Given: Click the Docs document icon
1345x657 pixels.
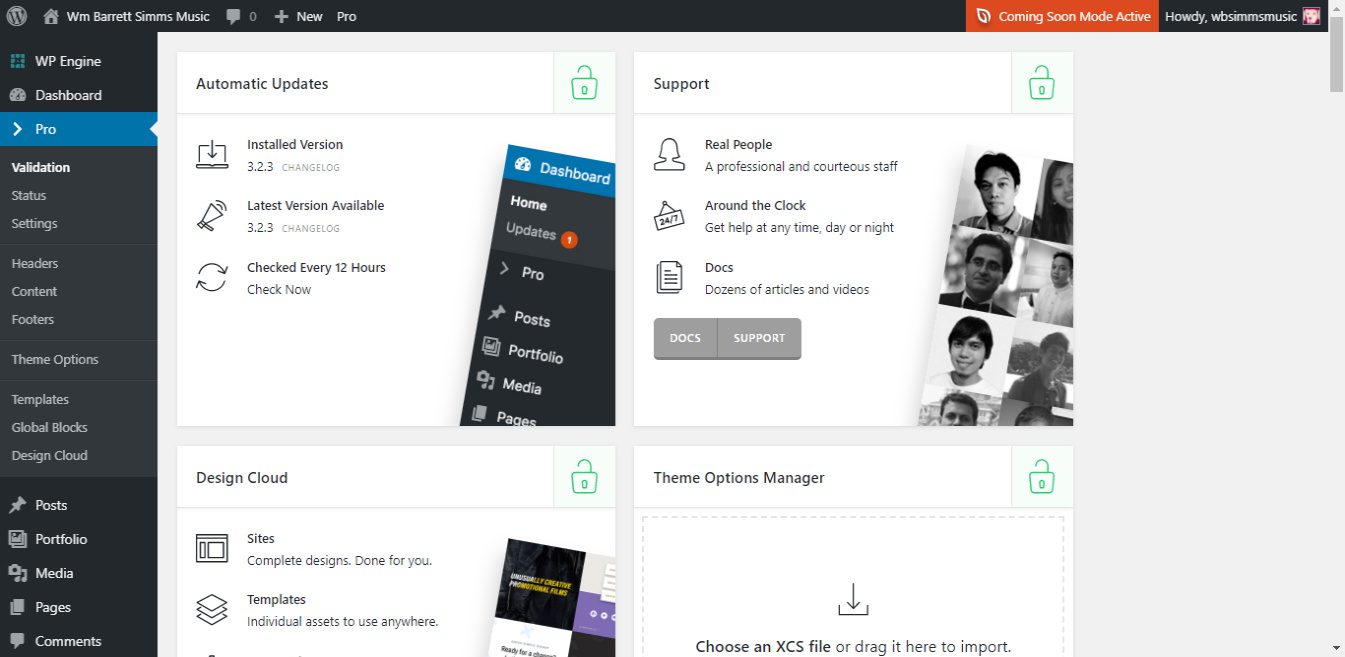Looking at the screenshot, I should pyautogui.click(x=670, y=278).
